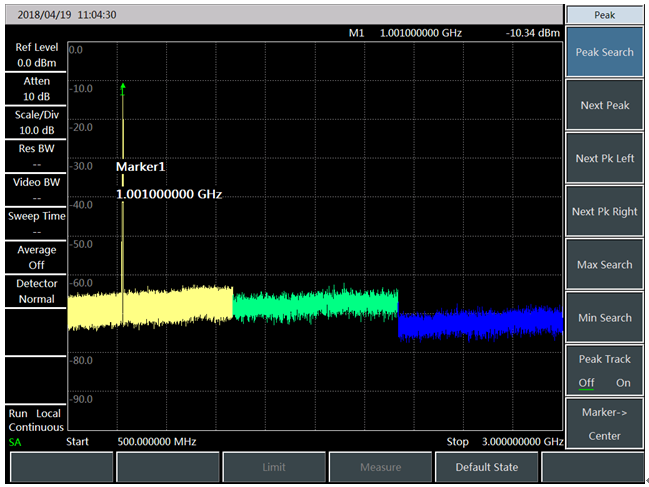Click Next Pk Right softkey
The height and width of the screenshot is (487, 649).
604,212
